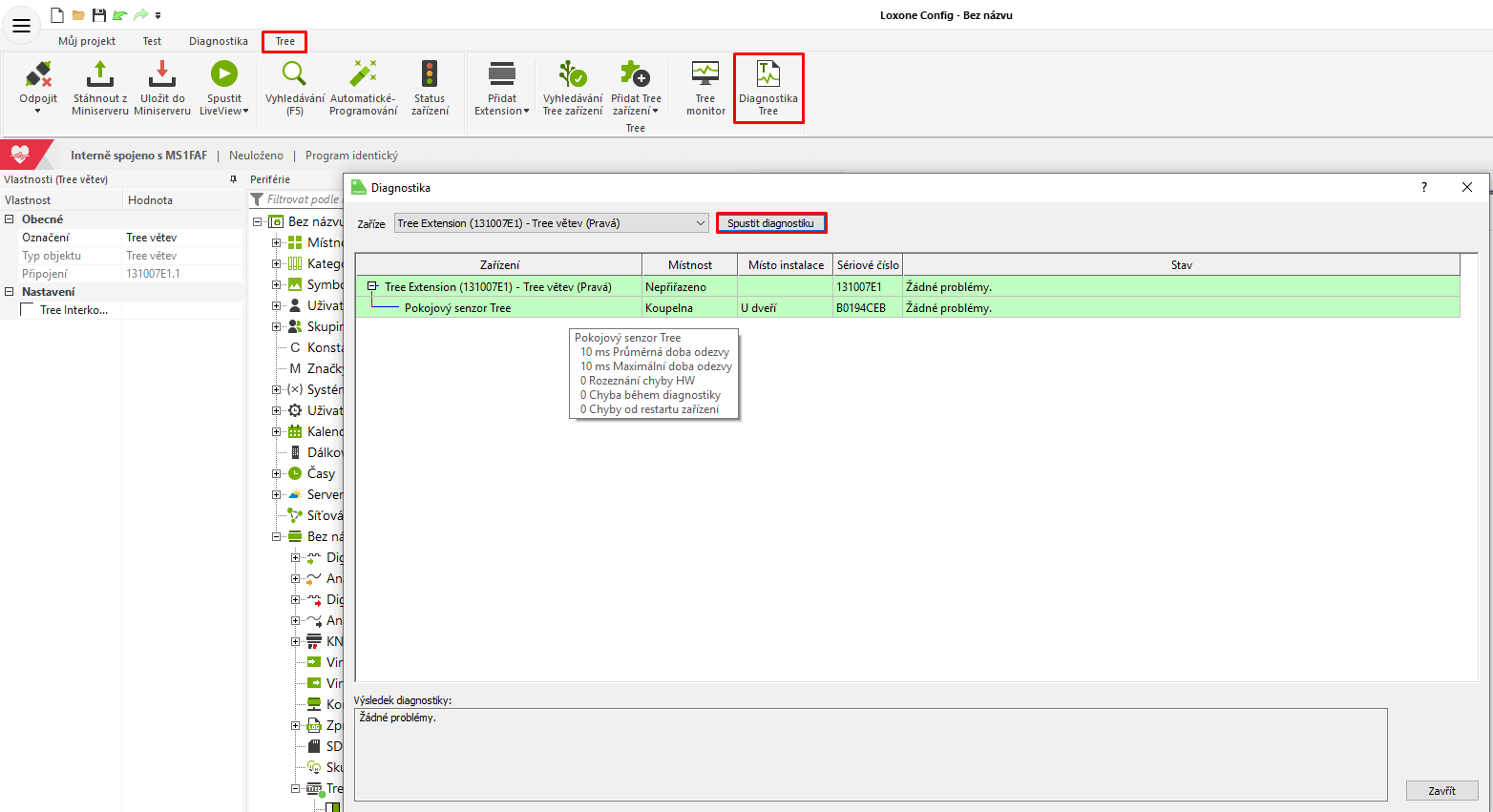Click Diagnostika Tree ribbon icon
Viewport: 1493px width, 812px height.
tap(768, 75)
